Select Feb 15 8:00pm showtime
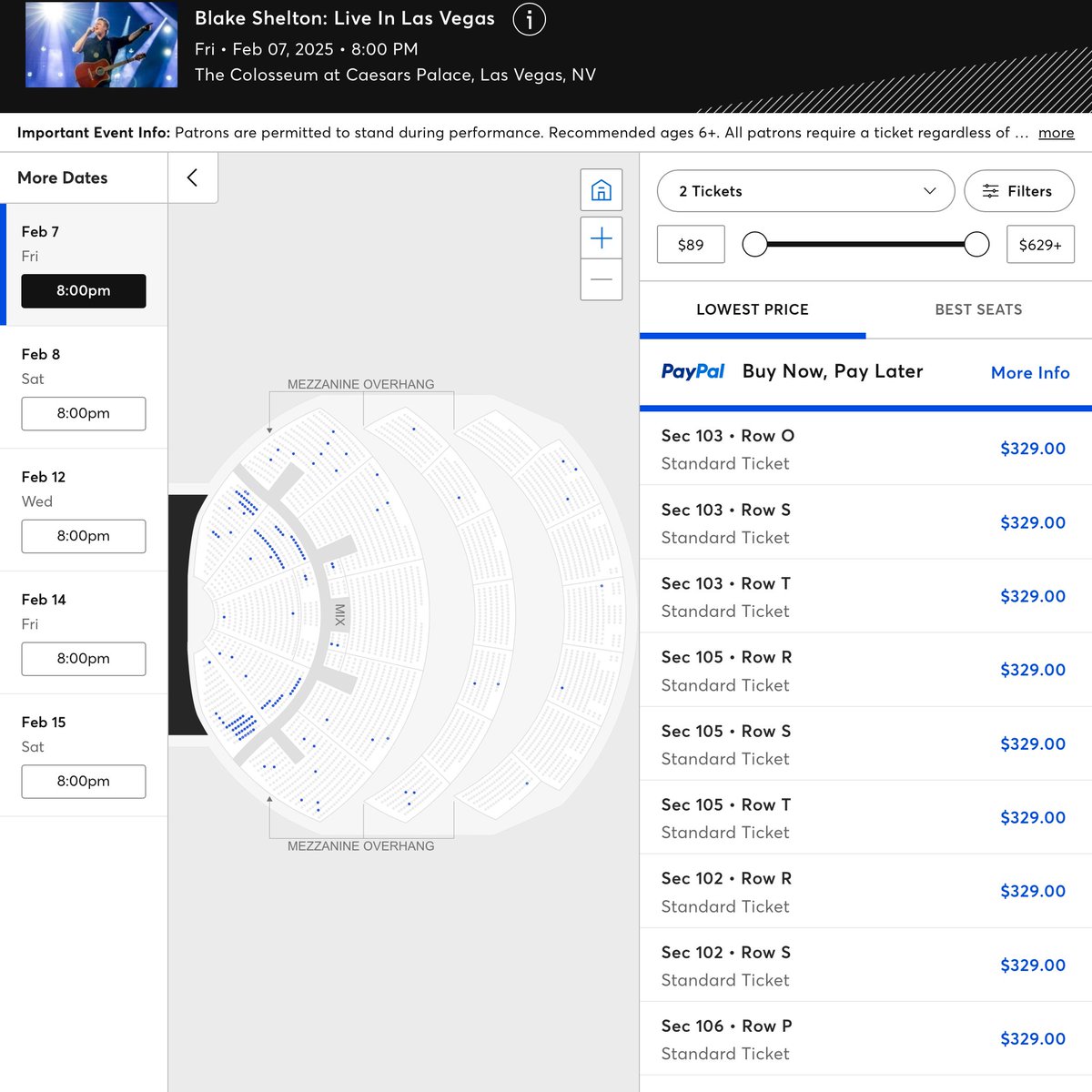 point(84,781)
